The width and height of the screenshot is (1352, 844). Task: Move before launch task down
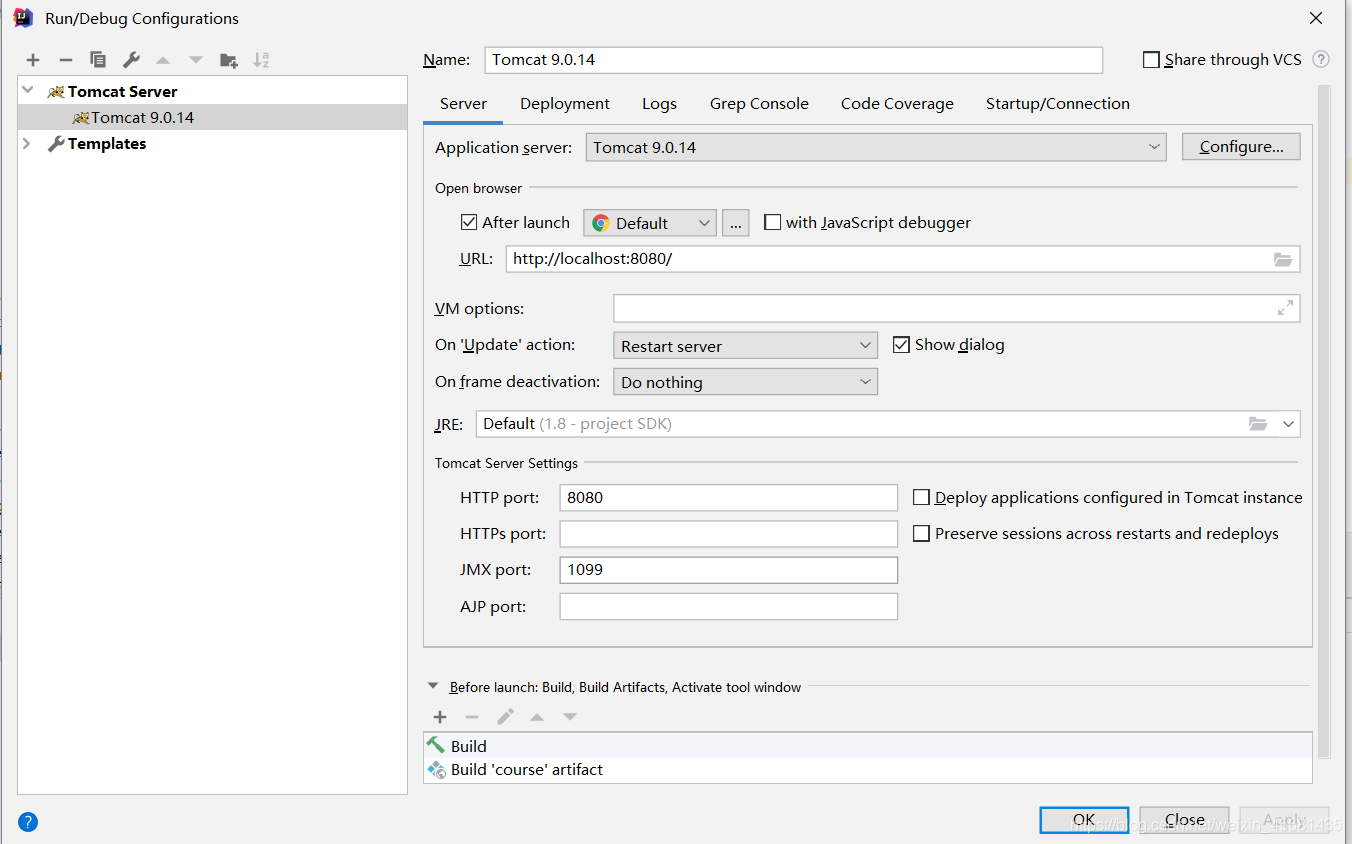[x=570, y=717]
